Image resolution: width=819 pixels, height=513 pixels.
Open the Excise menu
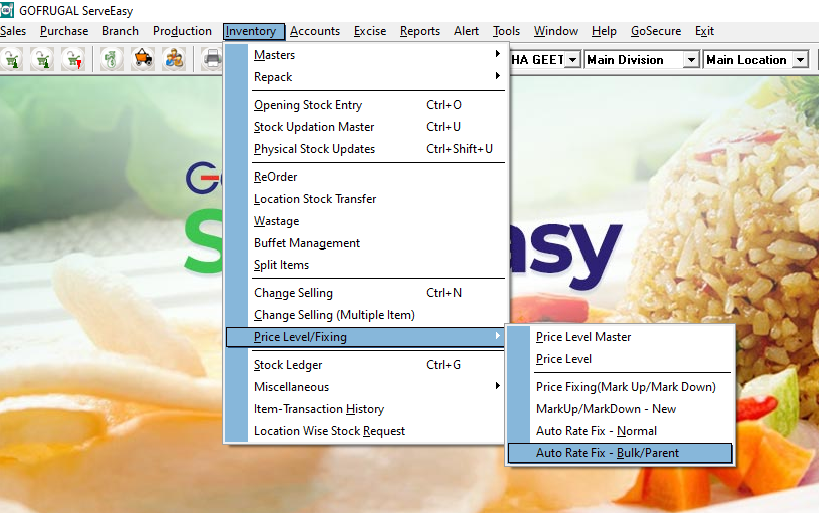(x=370, y=31)
